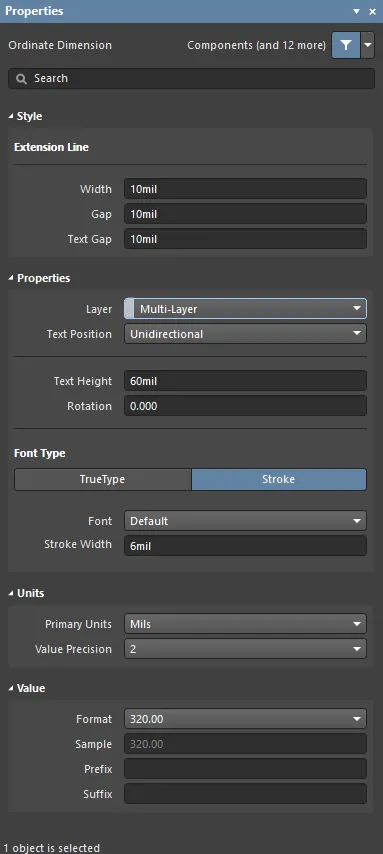This screenshot has width=383, height=854.
Task: Edit the Rotation field
Action: (245, 406)
